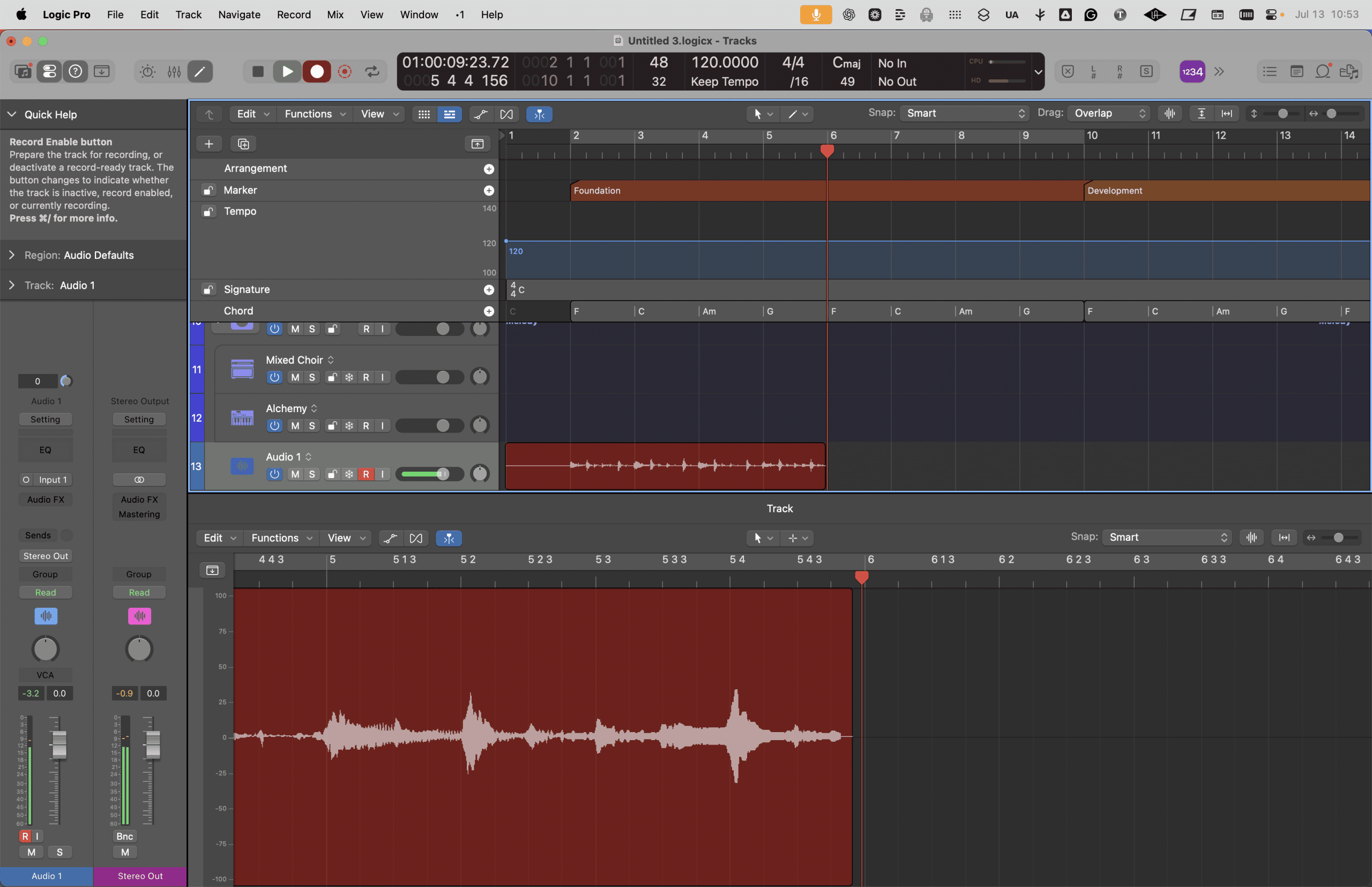Click the grid view button in Tracks toolbar

[424, 114]
